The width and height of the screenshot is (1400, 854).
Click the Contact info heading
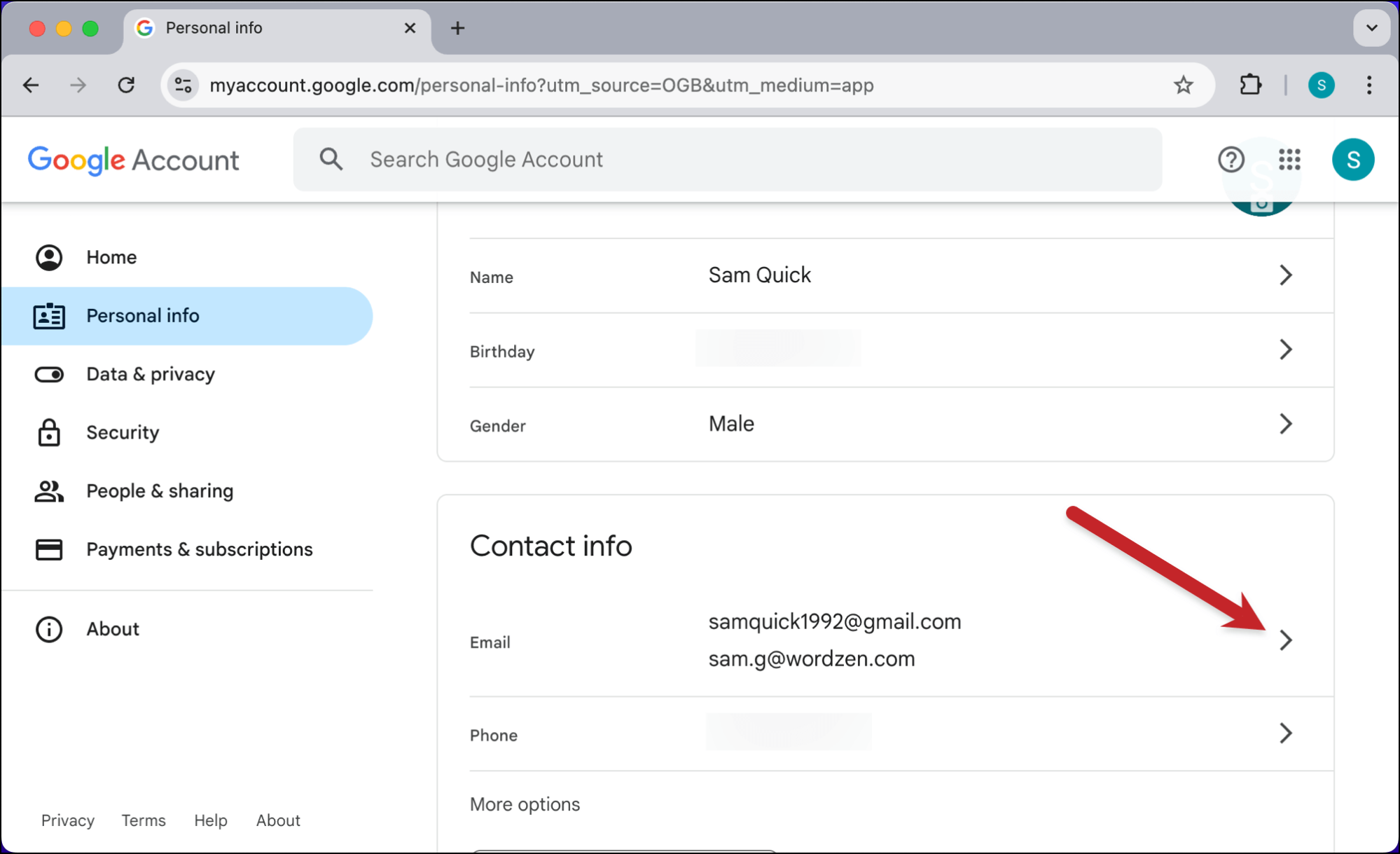coord(551,546)
